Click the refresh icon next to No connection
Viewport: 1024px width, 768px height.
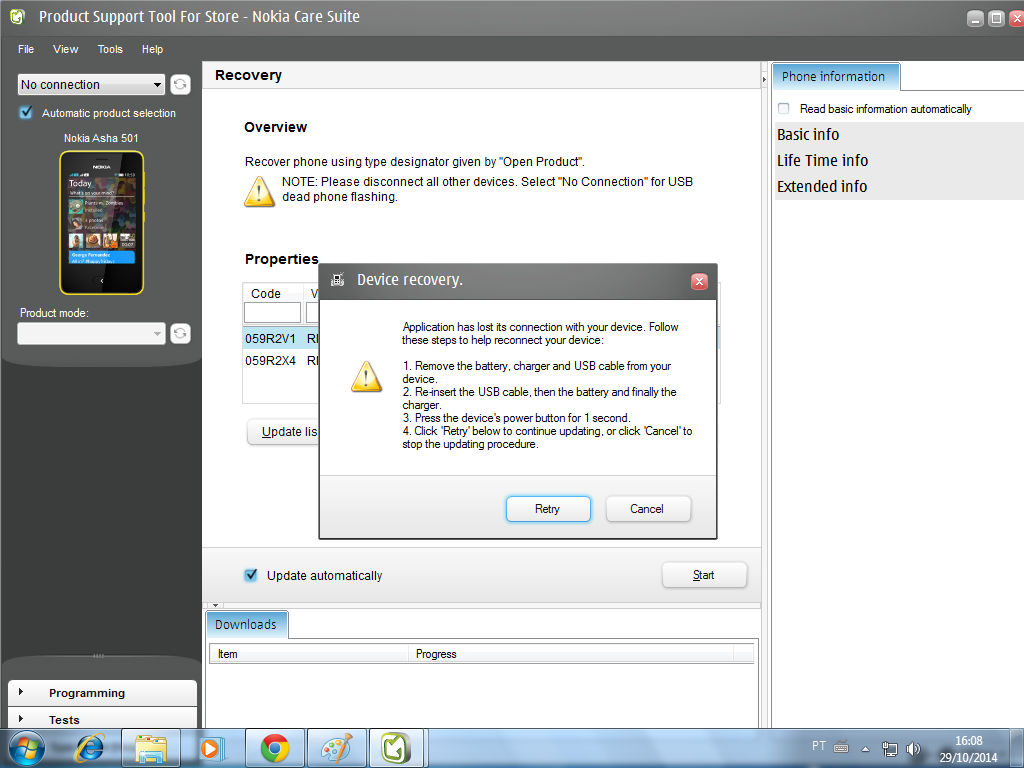click(x=180, y=84)
